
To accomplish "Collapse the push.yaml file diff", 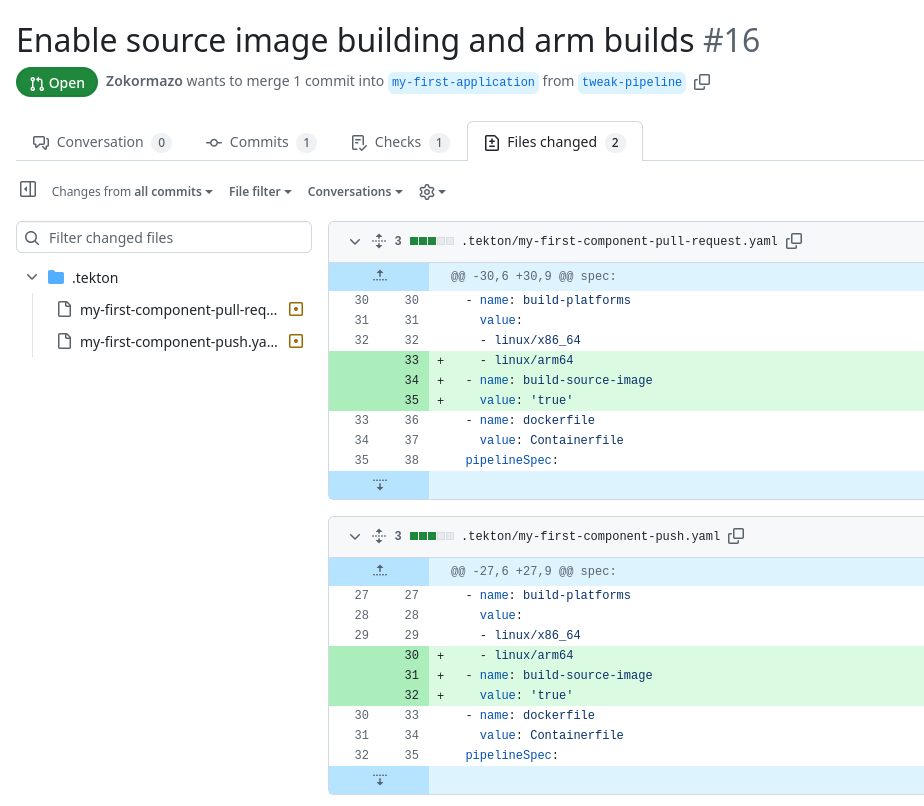I will coord(354,536).
